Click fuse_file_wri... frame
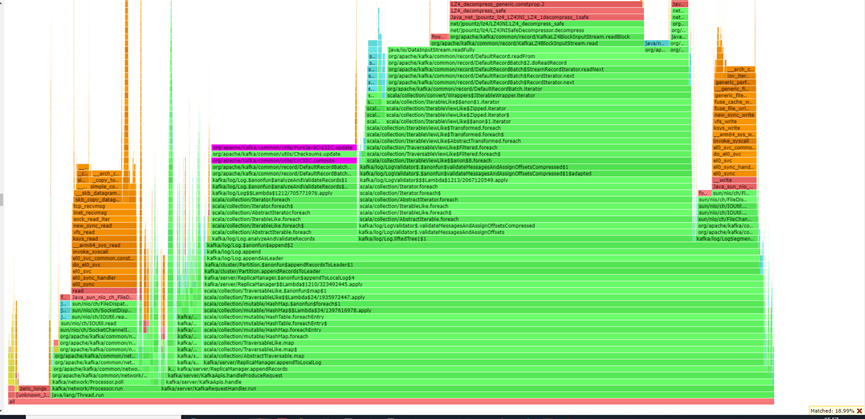This screenshot has width=865, height=419. pyautogui.click(x=734, y=108)
